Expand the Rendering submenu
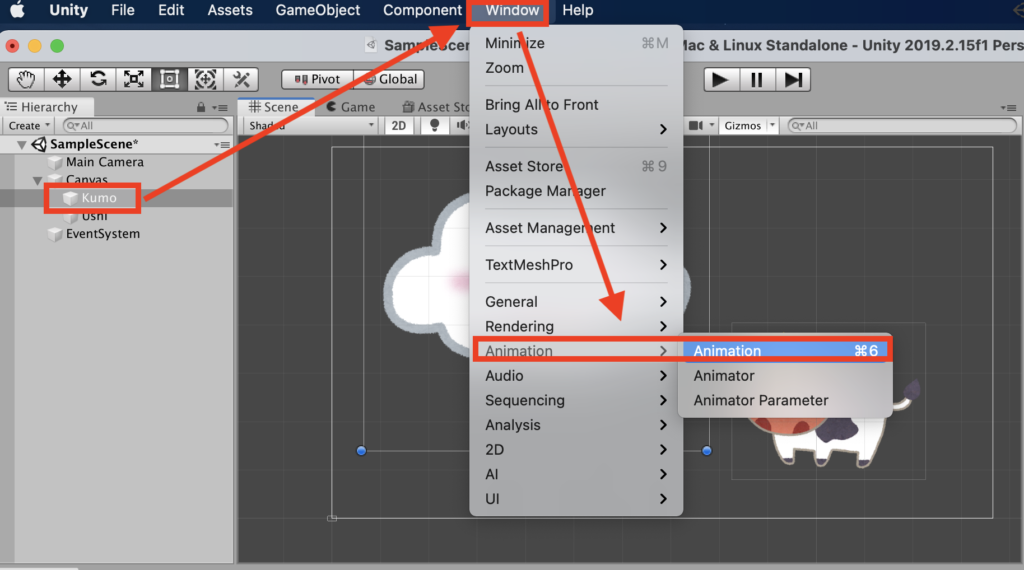The height and width of the screenshot is (570, 1024). (576, 326)
